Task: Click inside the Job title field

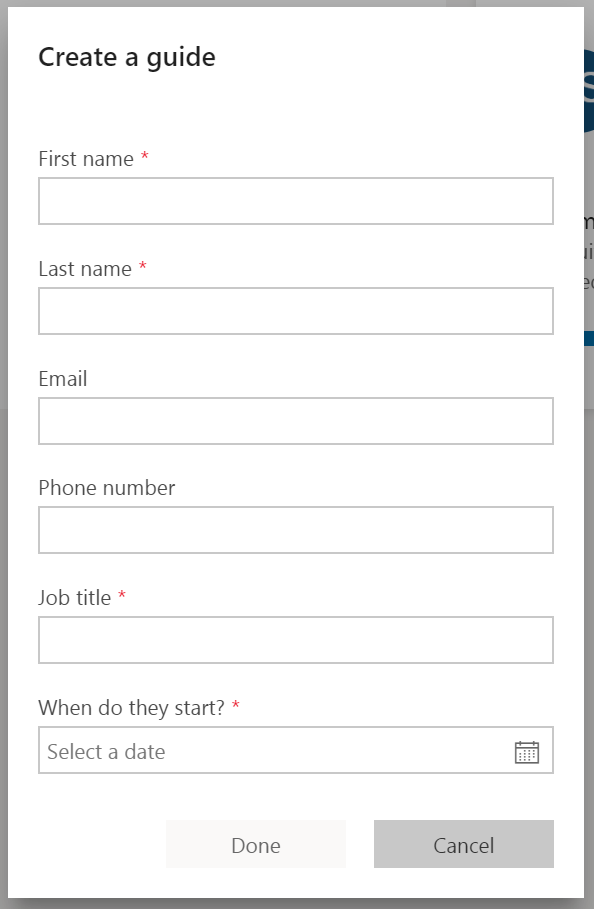Action: [x=295, y=640]
